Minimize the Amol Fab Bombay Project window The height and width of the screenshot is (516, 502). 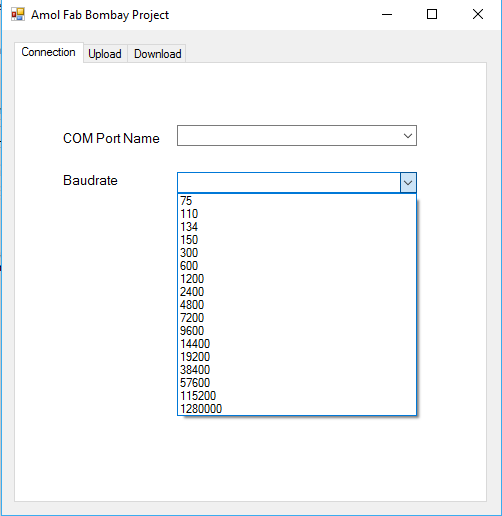coord(387,14)
